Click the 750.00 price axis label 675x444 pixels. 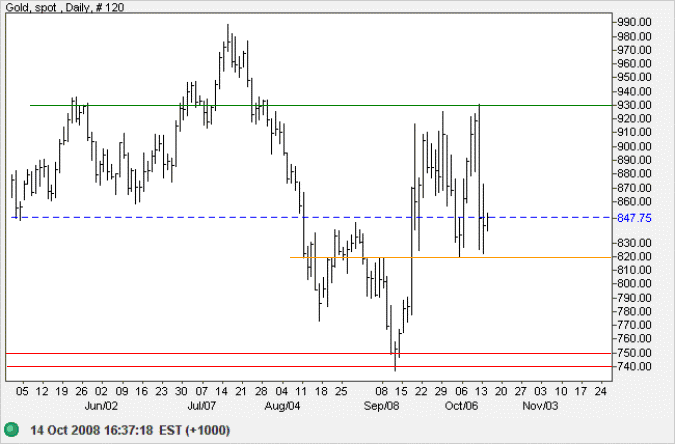[x=634, y=353]
